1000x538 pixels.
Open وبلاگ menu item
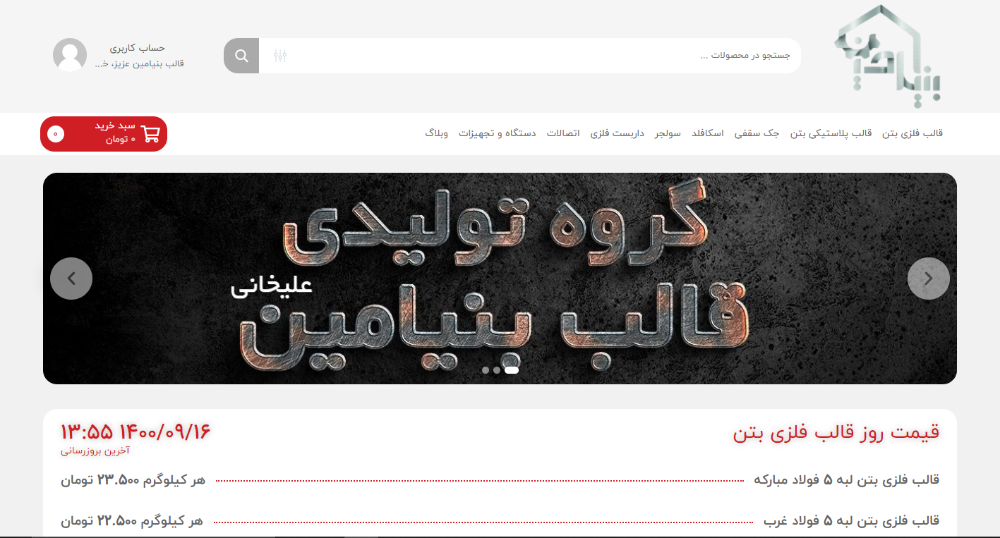(436, 133)
